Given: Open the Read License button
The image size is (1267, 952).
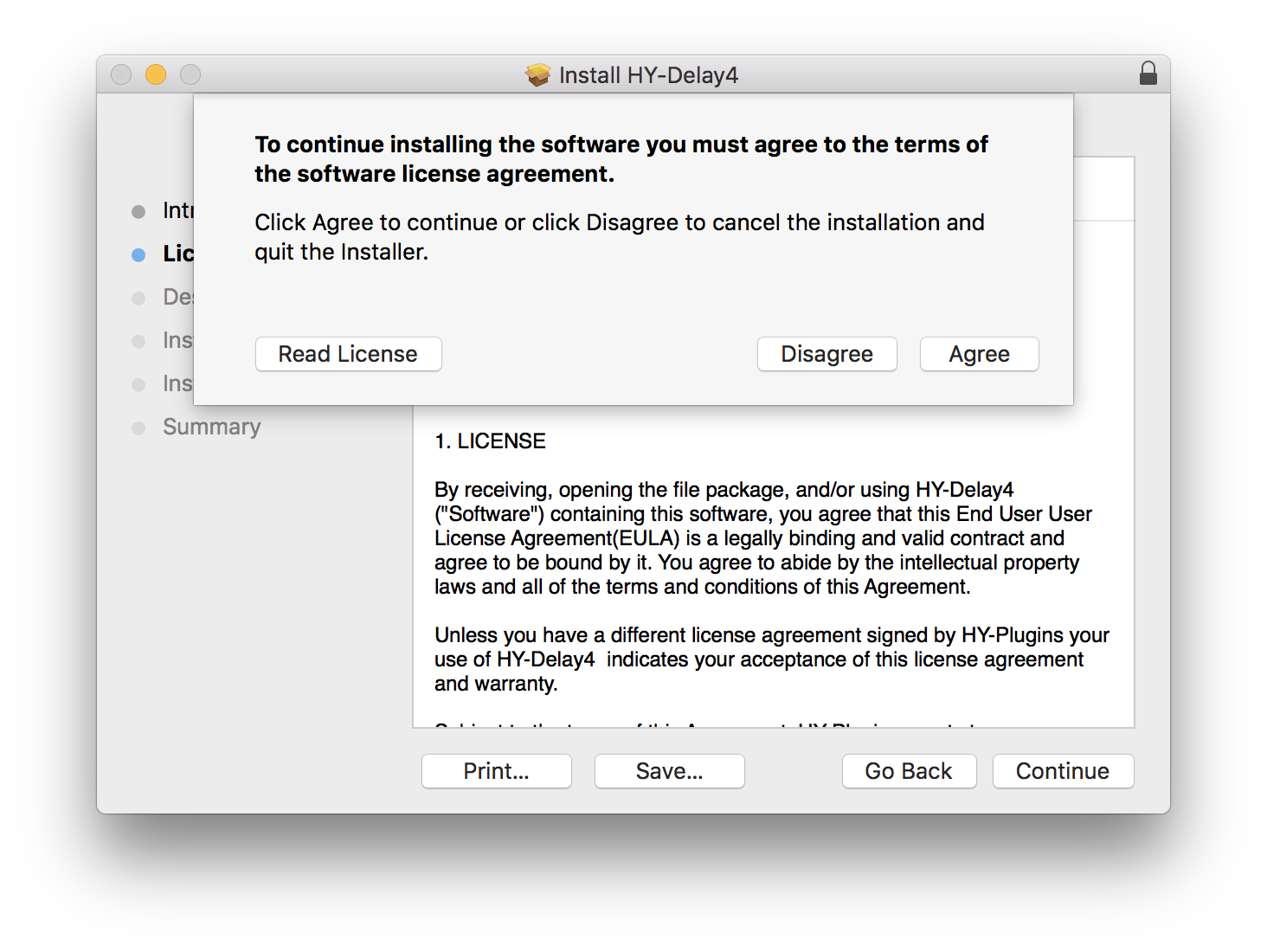Looking at the screenshot, I should tap(348, 354).
